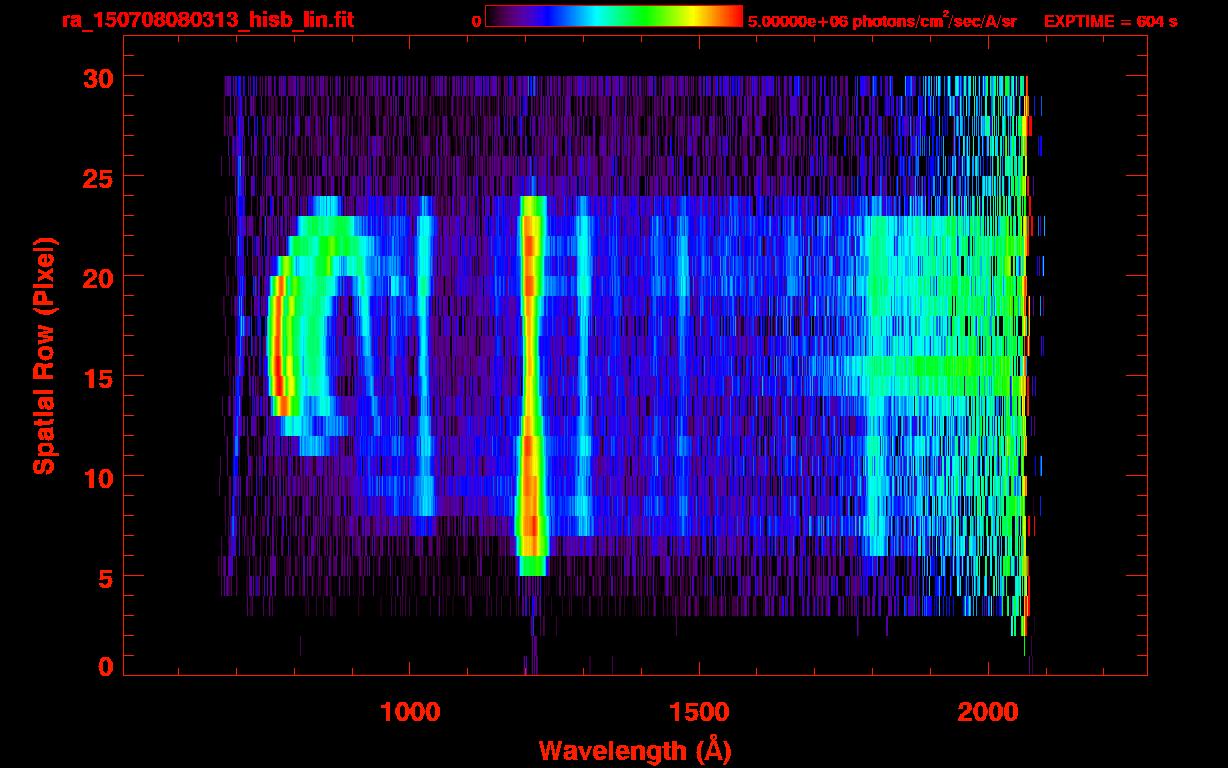Click the 1000 wavelength tick label
This screenshot has width=1228, height=768.
tap(410, 712)
